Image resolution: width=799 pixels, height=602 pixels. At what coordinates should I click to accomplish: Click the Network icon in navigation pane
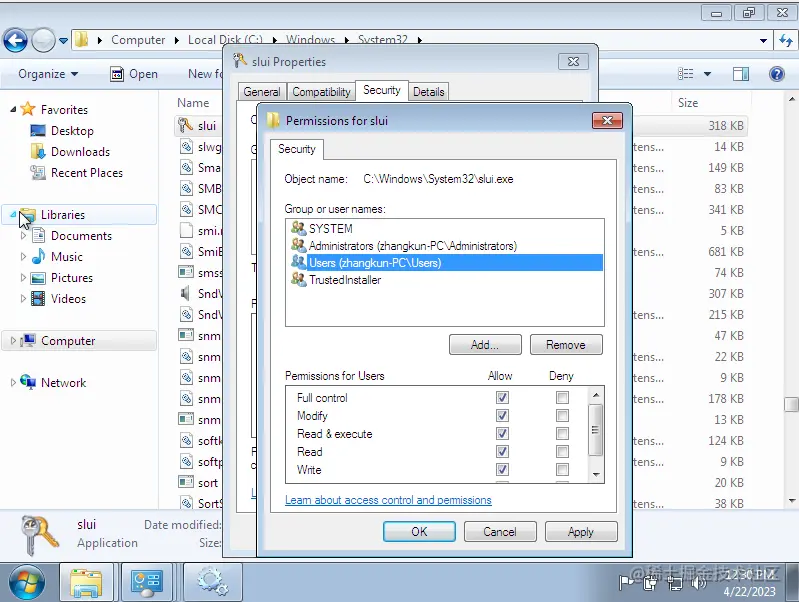pyautogui.click(x=28, y=382)
